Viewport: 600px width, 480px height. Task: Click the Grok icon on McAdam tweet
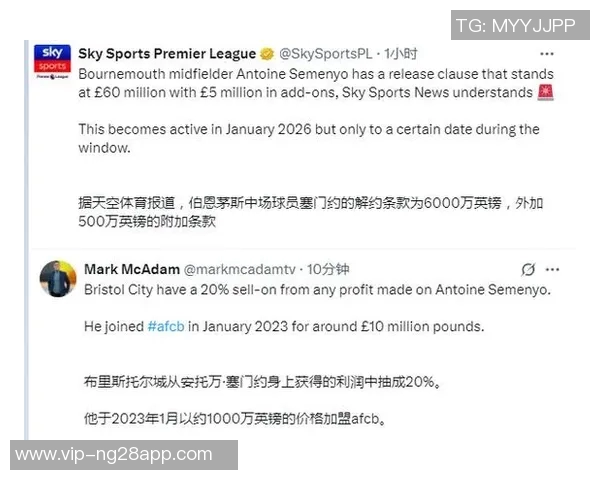(528, 269)
